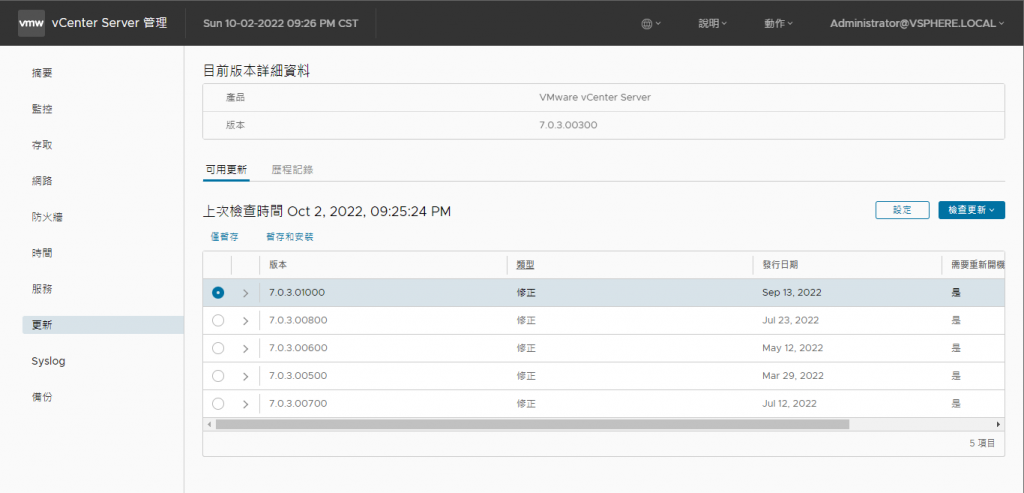Expand details of version 7.0.3.00600

(246, 349)
